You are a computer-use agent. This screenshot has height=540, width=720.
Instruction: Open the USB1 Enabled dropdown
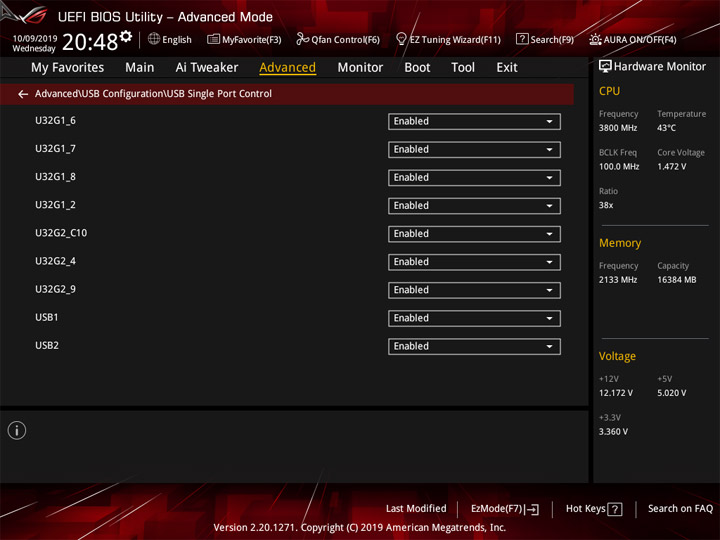(474, 318)
